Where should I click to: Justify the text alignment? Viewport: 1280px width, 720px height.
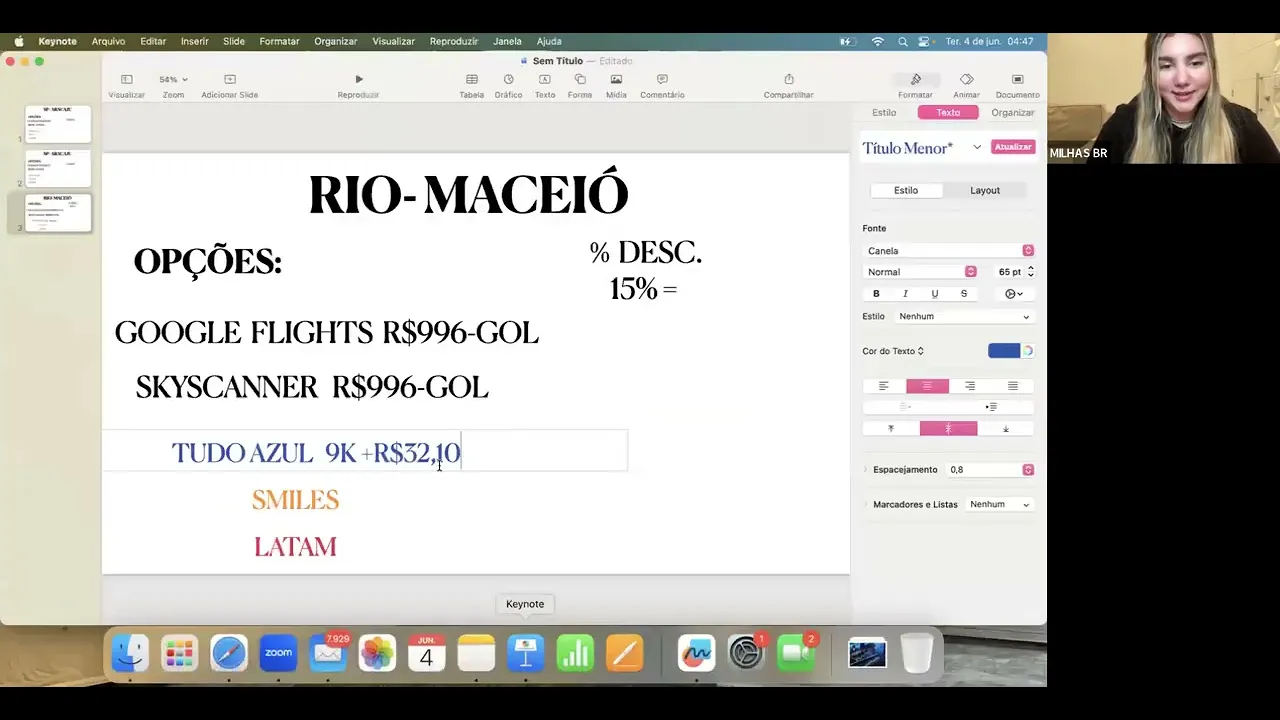[1013, 386]
